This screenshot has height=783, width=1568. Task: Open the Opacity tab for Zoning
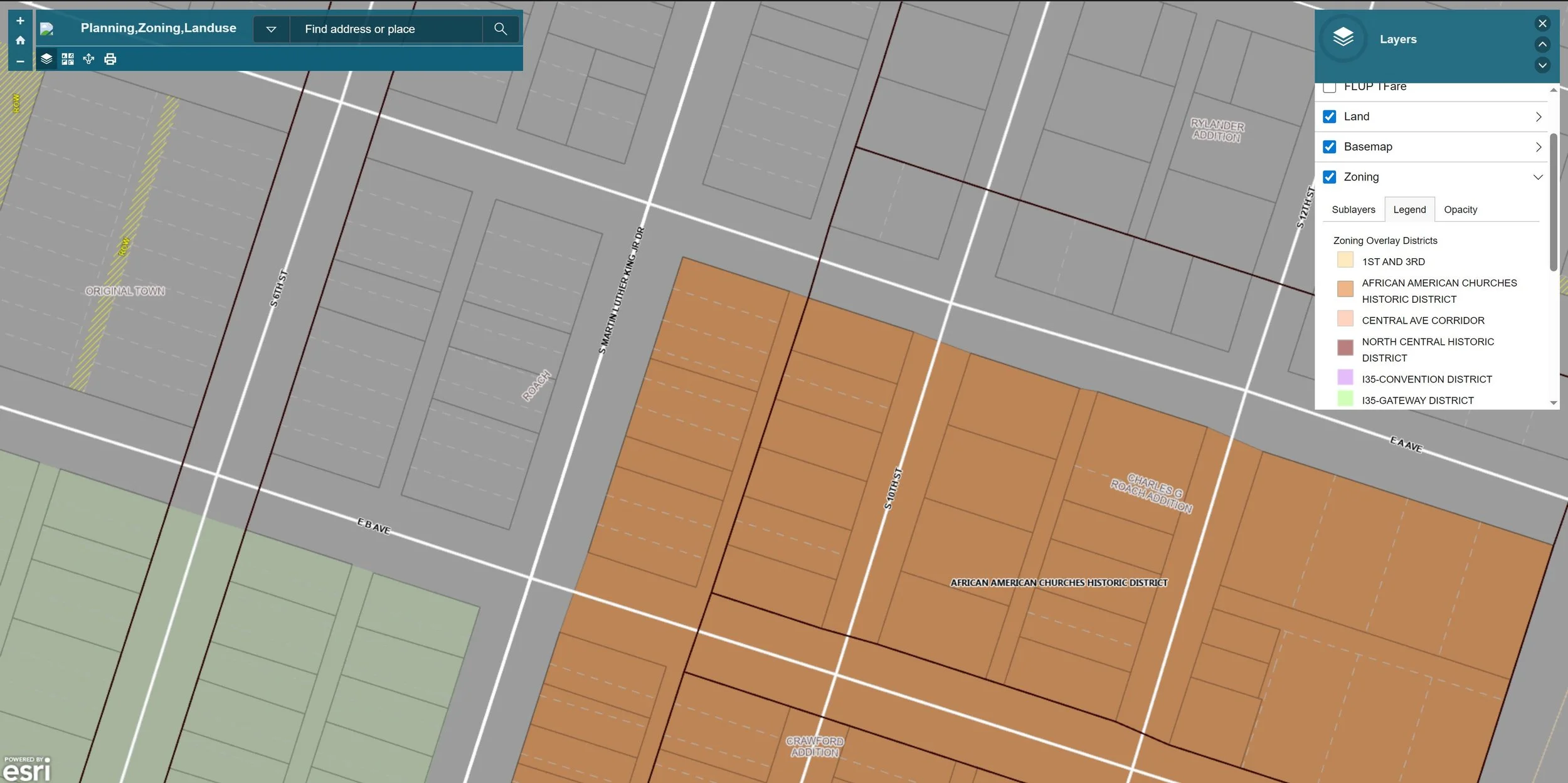pos(1460,209)
